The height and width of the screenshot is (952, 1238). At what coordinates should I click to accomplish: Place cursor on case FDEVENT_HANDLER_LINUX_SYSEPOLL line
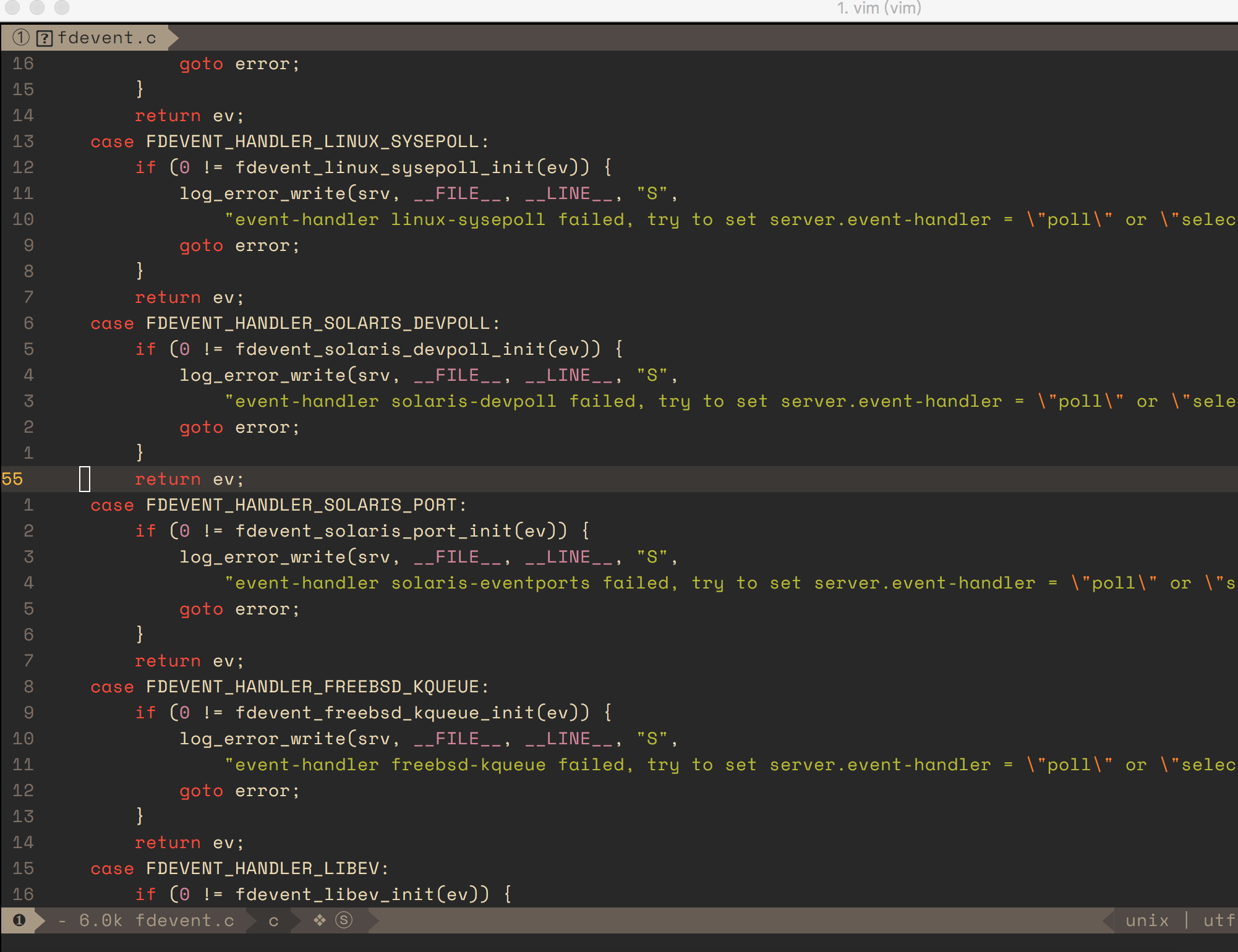tap(289, 142)
